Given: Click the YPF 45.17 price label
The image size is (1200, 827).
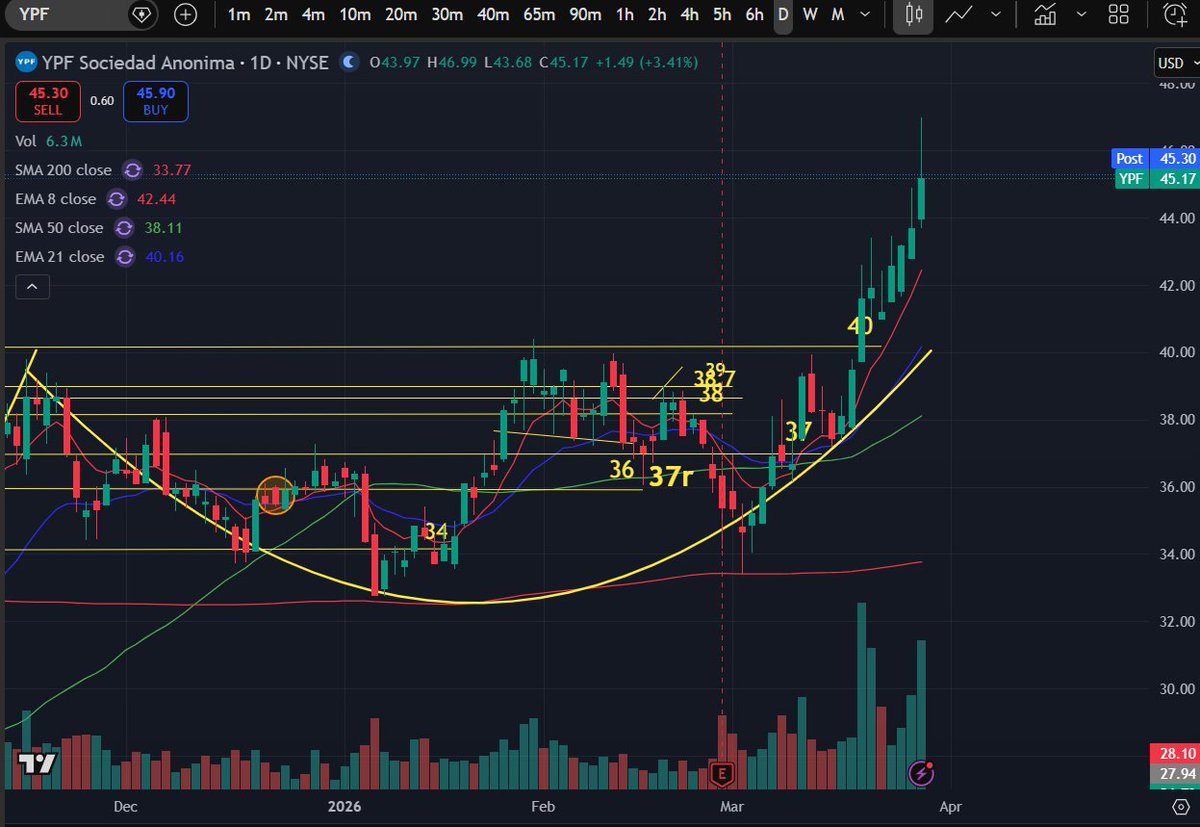Looking at the screenshot, I should tap(1155, 179).
